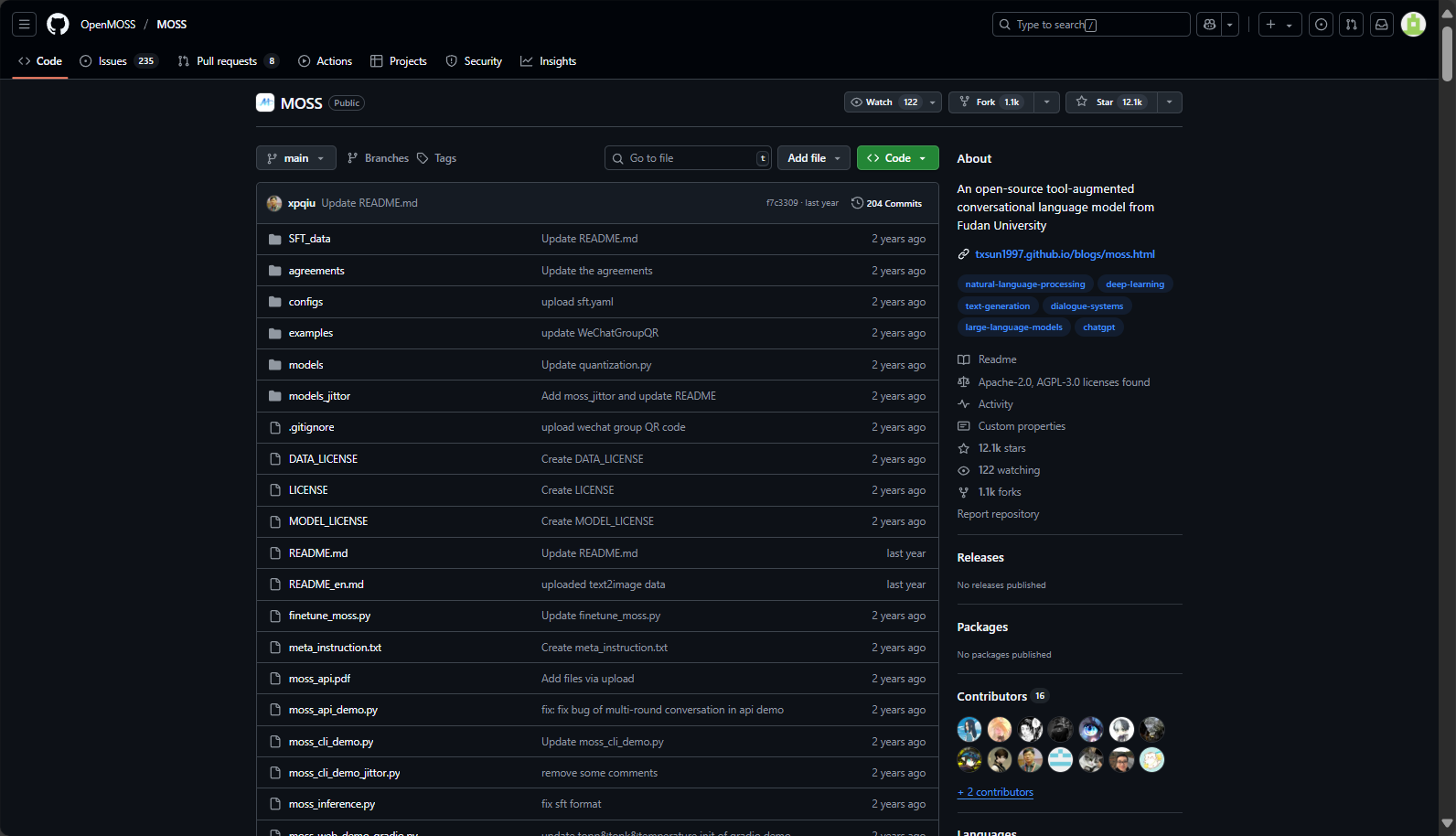Open the issues inbox icon in header
The width and height of the screenshot is (1456, 836).
click(1321, 25)
